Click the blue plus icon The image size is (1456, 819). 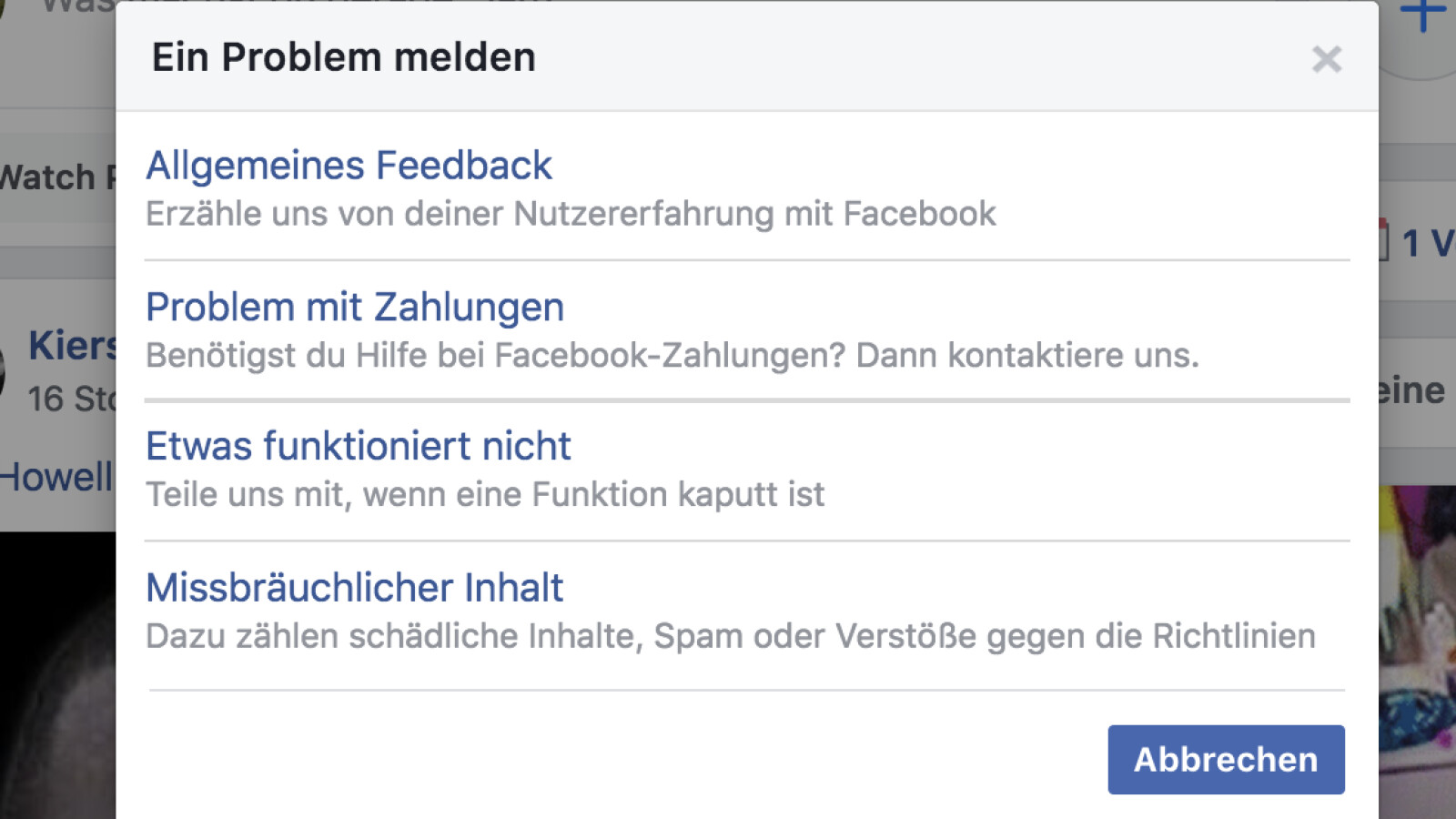1422,15
